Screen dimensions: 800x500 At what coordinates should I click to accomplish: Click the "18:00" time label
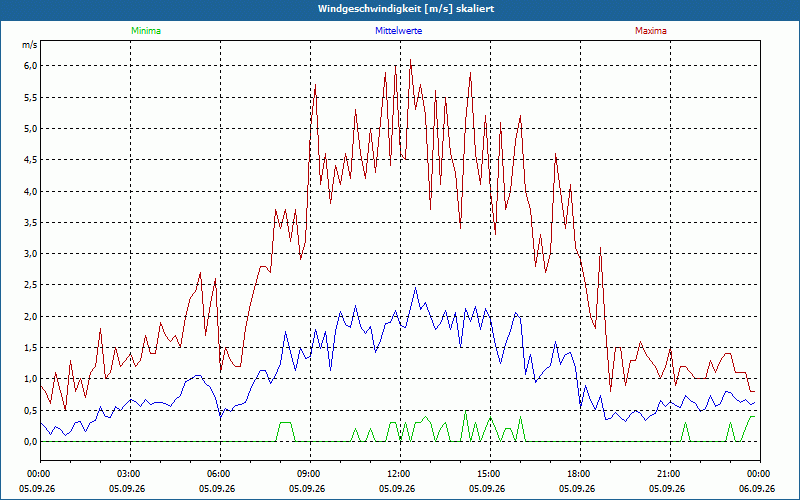[580, 474]
